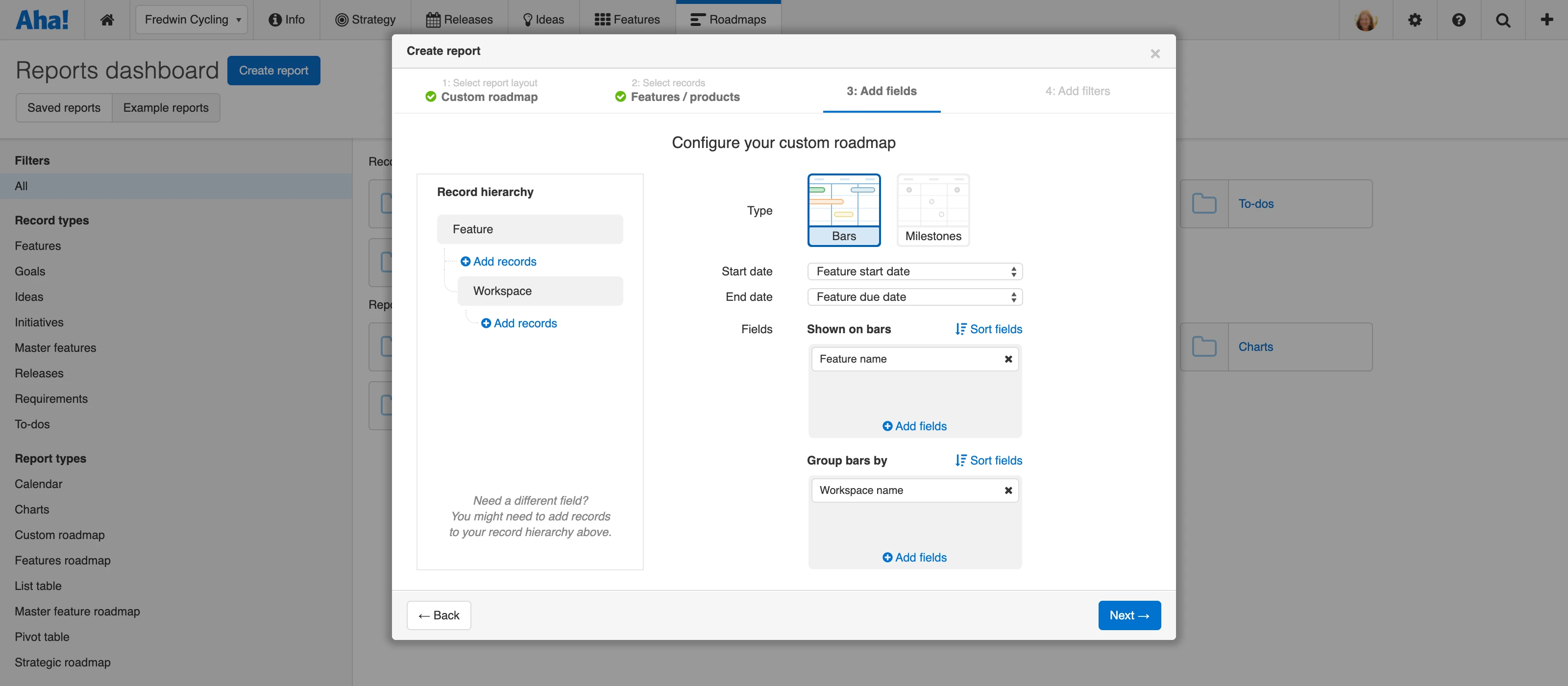Open Fredwin Cycling workspace dropdown

pyautogui.click(x=191, y=20)
